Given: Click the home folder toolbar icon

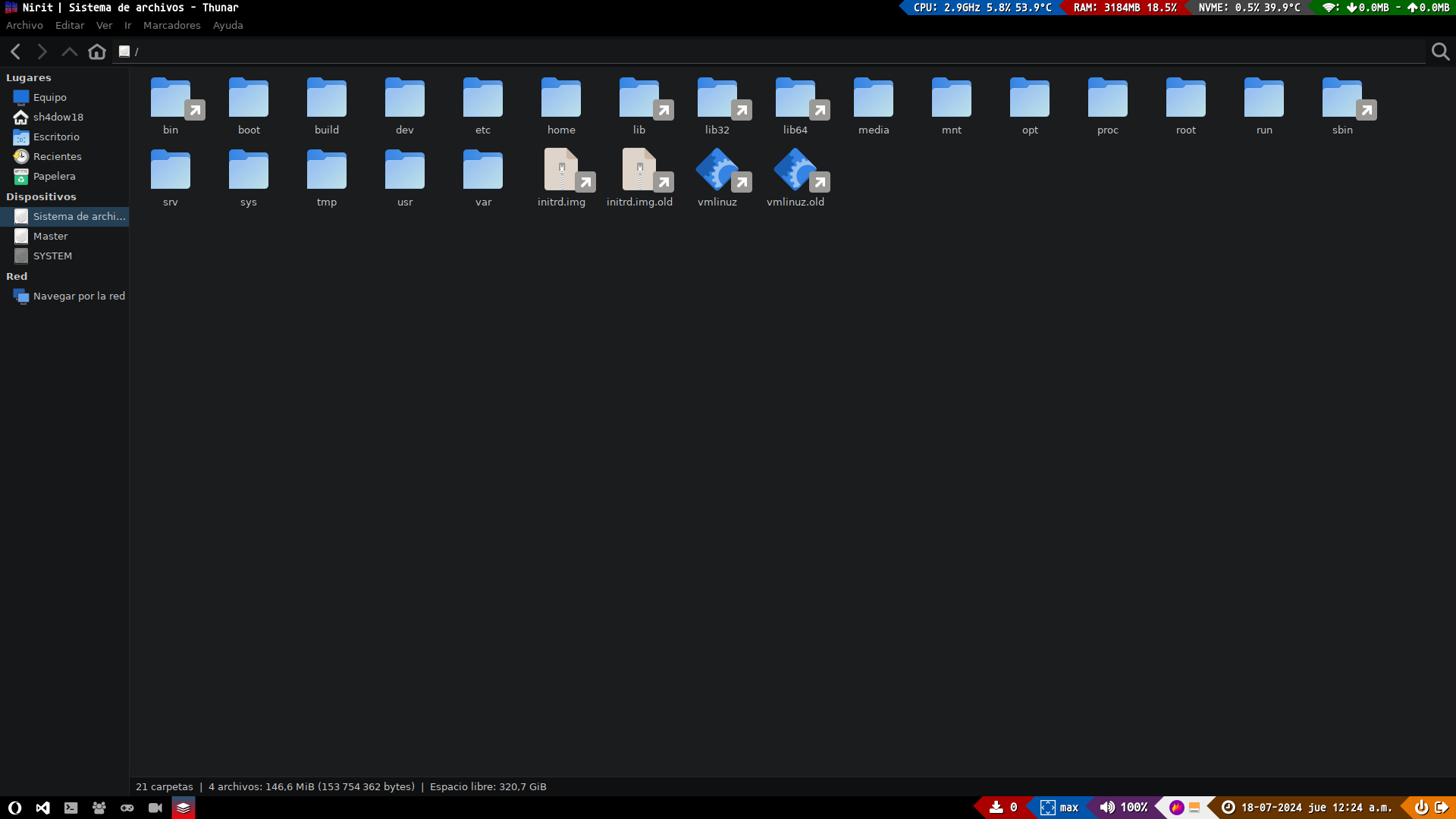Looking at the screenshot, I should pos(97,52).
